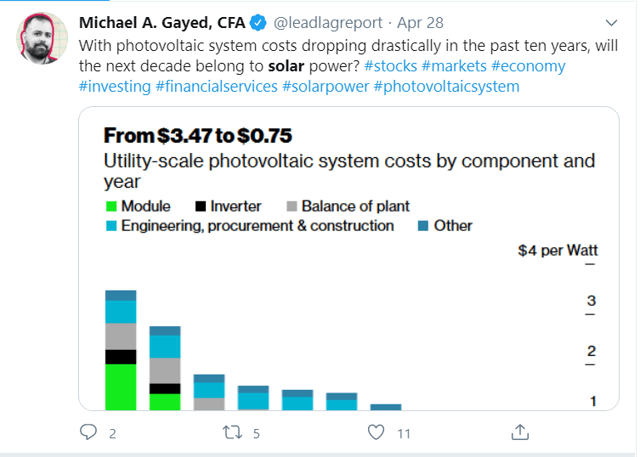Open the photovoltaic costs chart image

[x=349, y=258]
